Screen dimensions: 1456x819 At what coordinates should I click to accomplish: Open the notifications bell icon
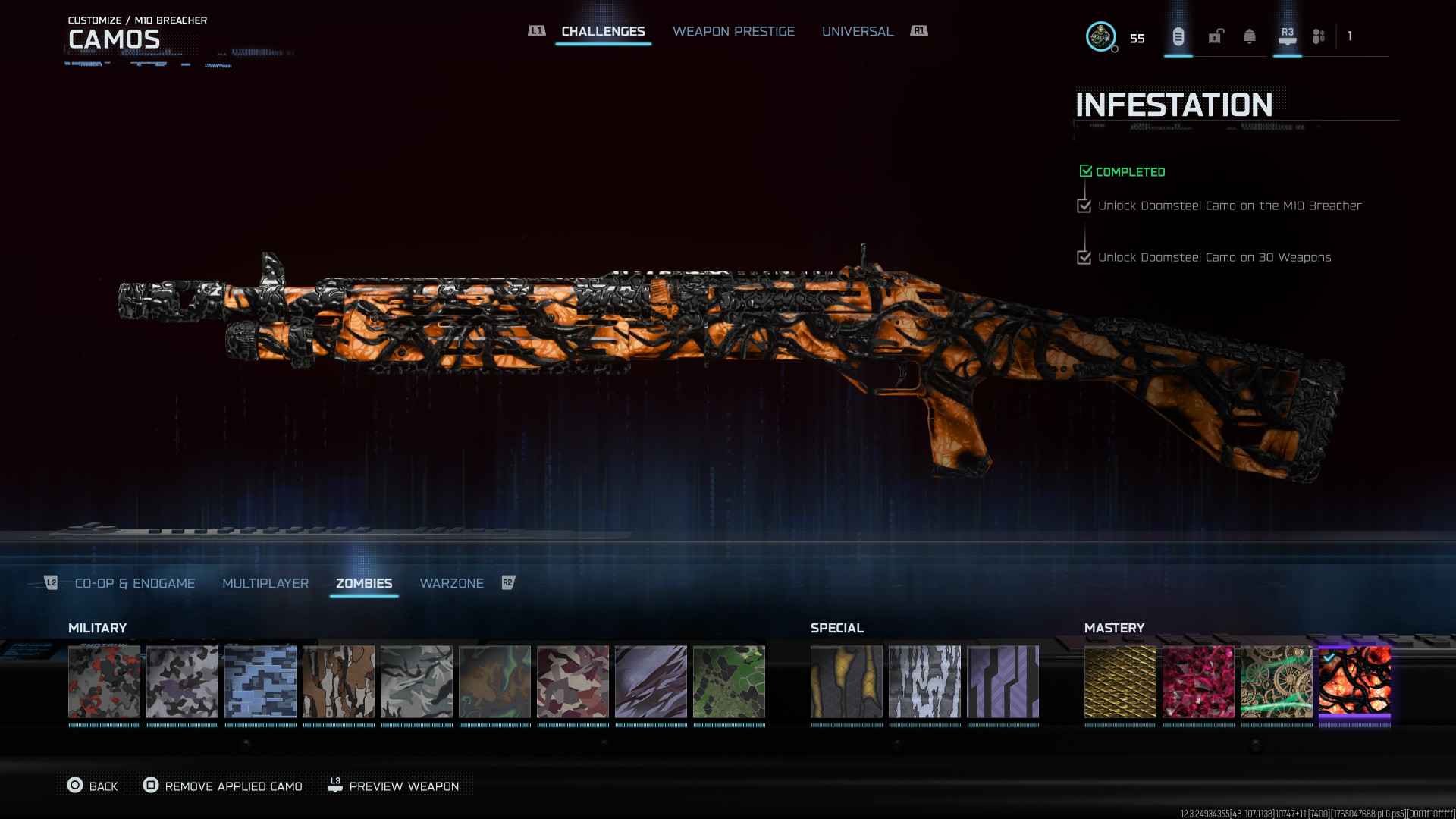(1249, 36)
